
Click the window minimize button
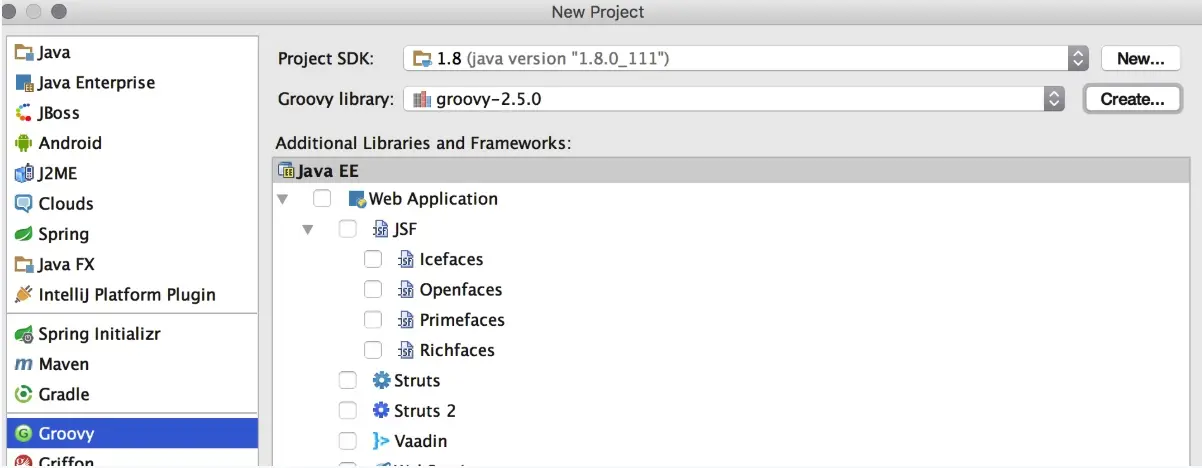[x=35, y=12]
